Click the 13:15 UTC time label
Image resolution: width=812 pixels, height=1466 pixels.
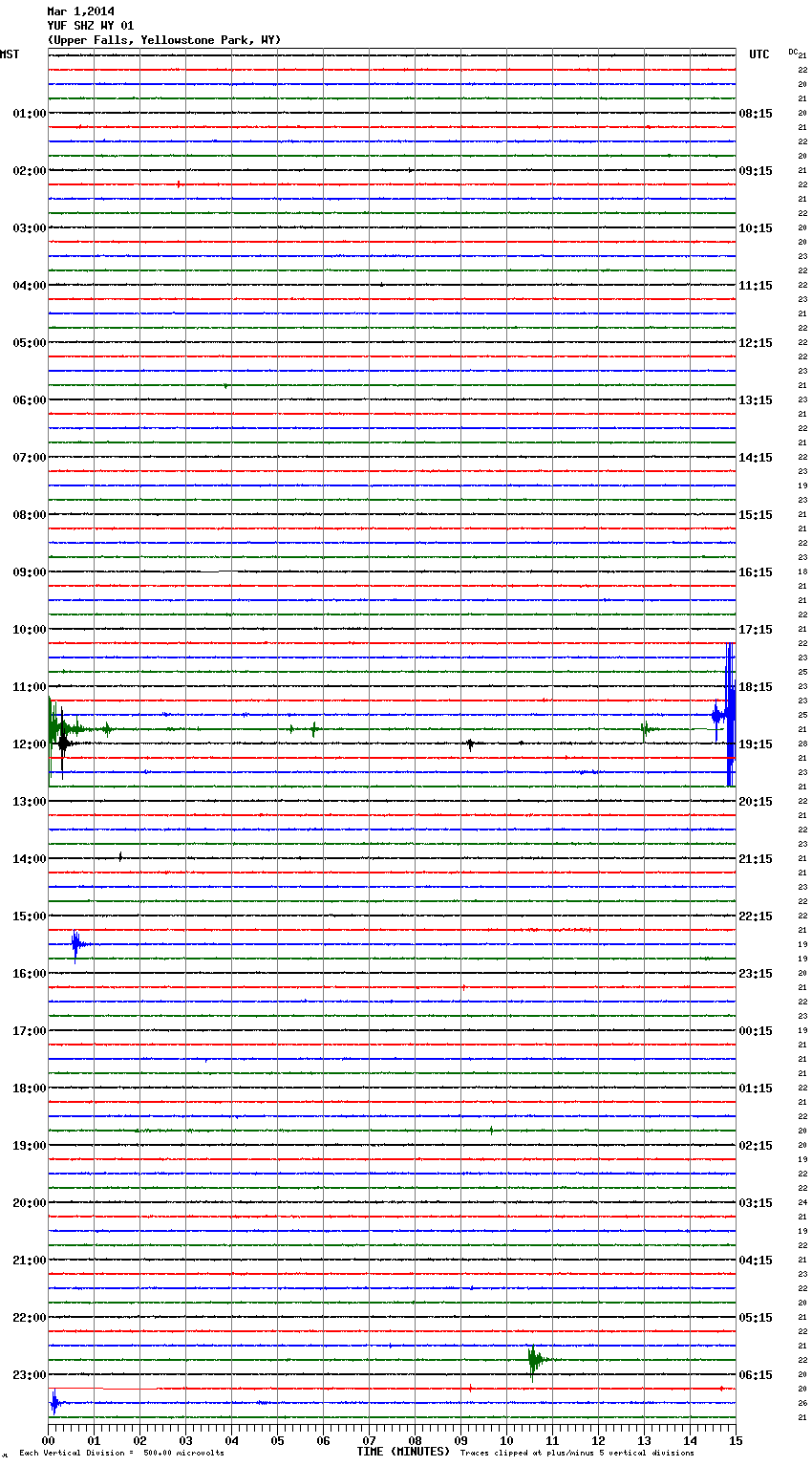click(756, 400)
